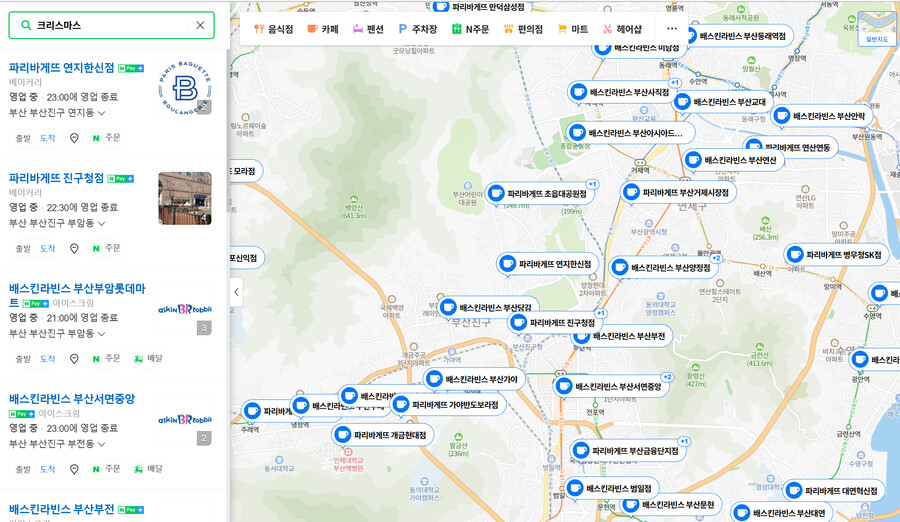Open more categories with the ellipsis button
The height and width of the screenshot is (522, 900).
[672, 28]
